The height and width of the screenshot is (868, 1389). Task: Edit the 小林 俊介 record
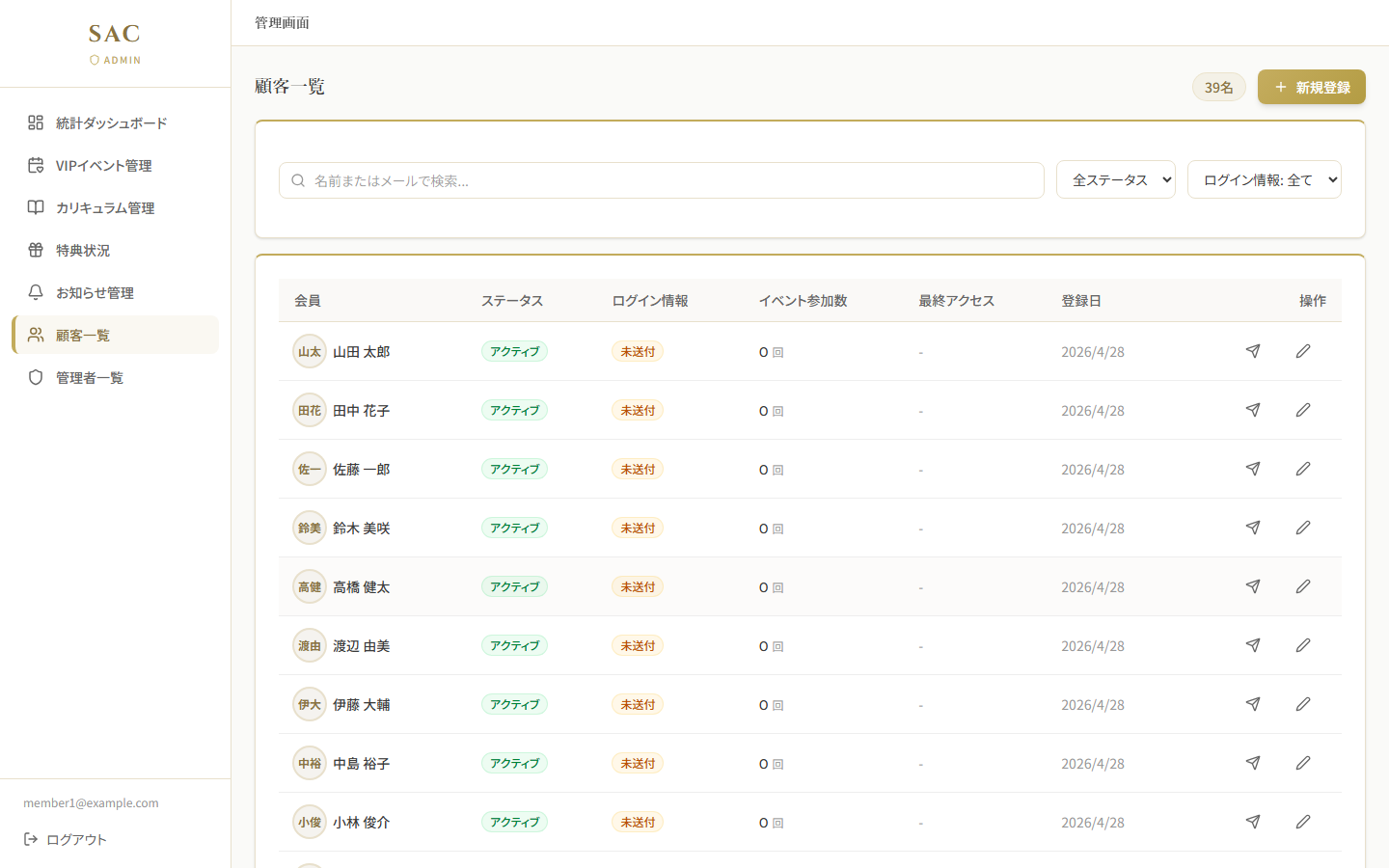pyautogui.click(x=1303, y=822)
